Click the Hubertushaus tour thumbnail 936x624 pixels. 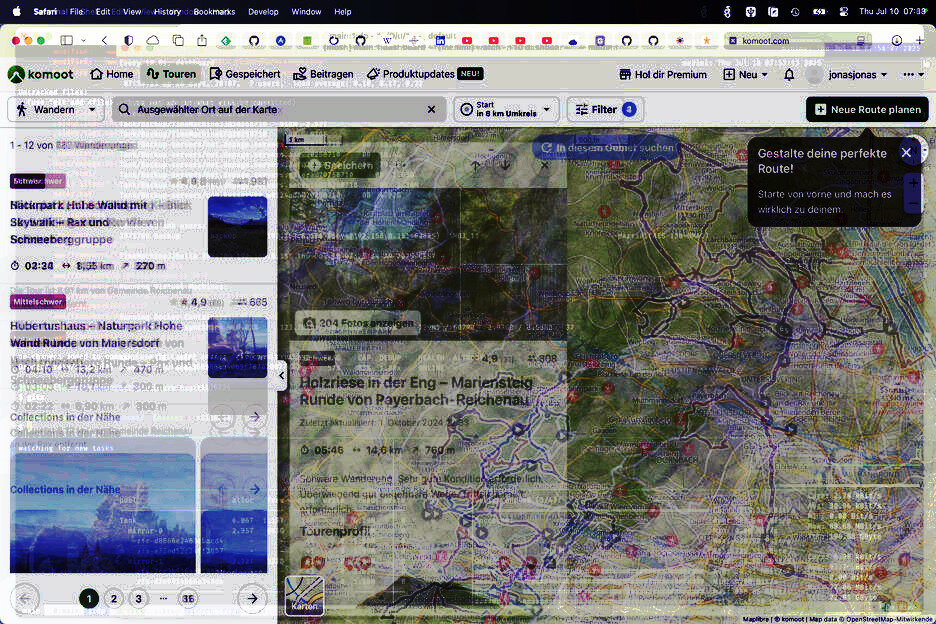click(238, 348)
